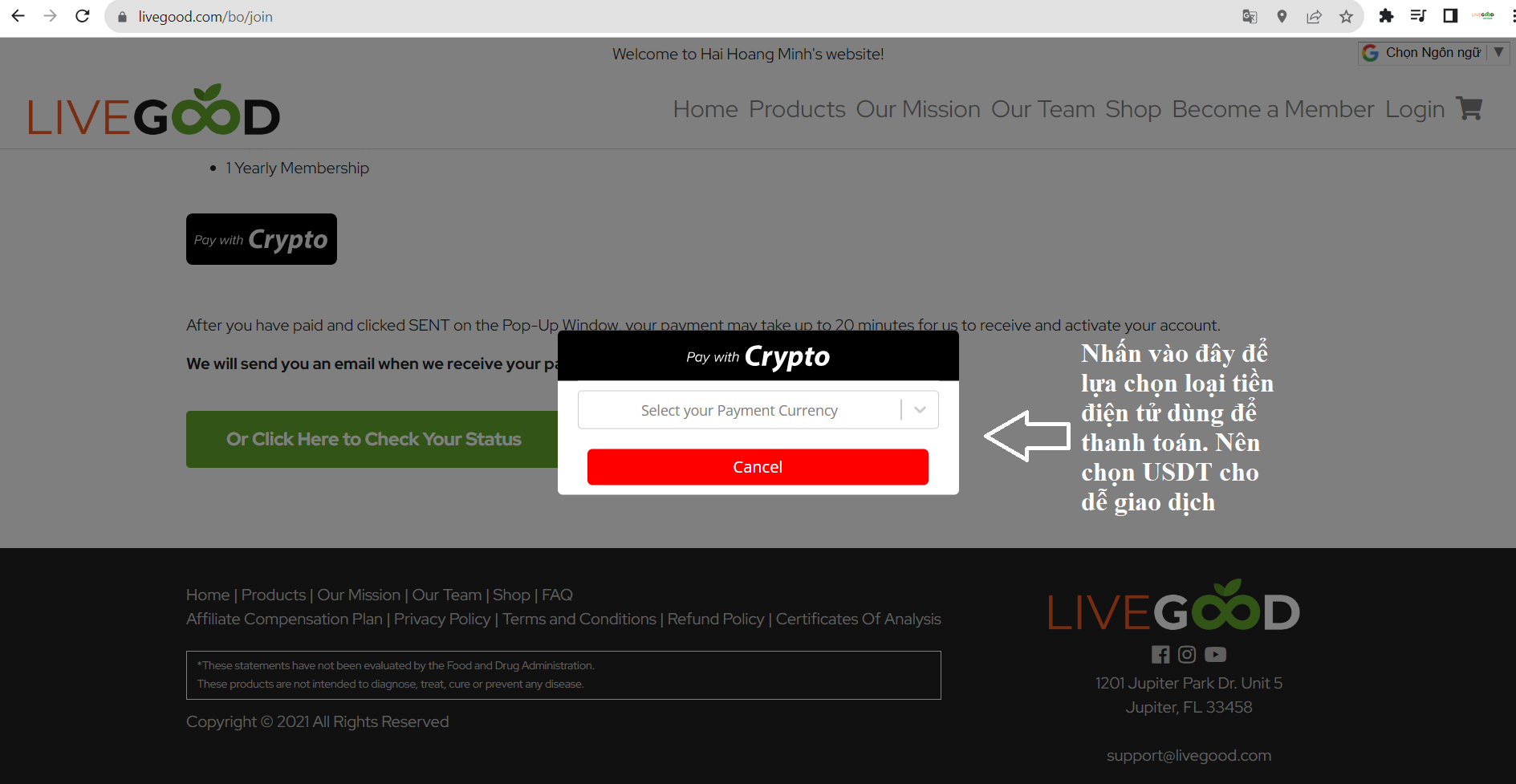Click the Welcome to Hai Hoang Minh's website text
1516x784 pixels.
748,54
